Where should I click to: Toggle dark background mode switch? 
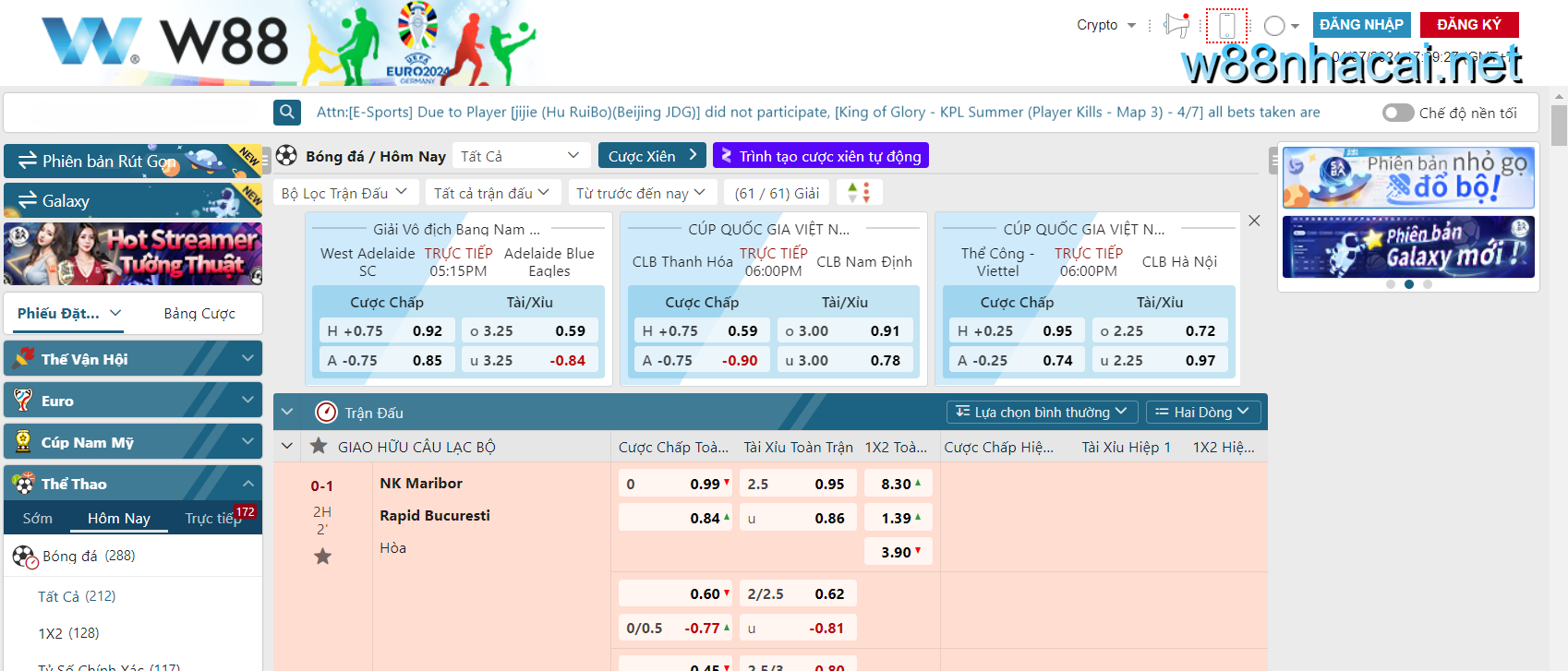point(1398,113)
